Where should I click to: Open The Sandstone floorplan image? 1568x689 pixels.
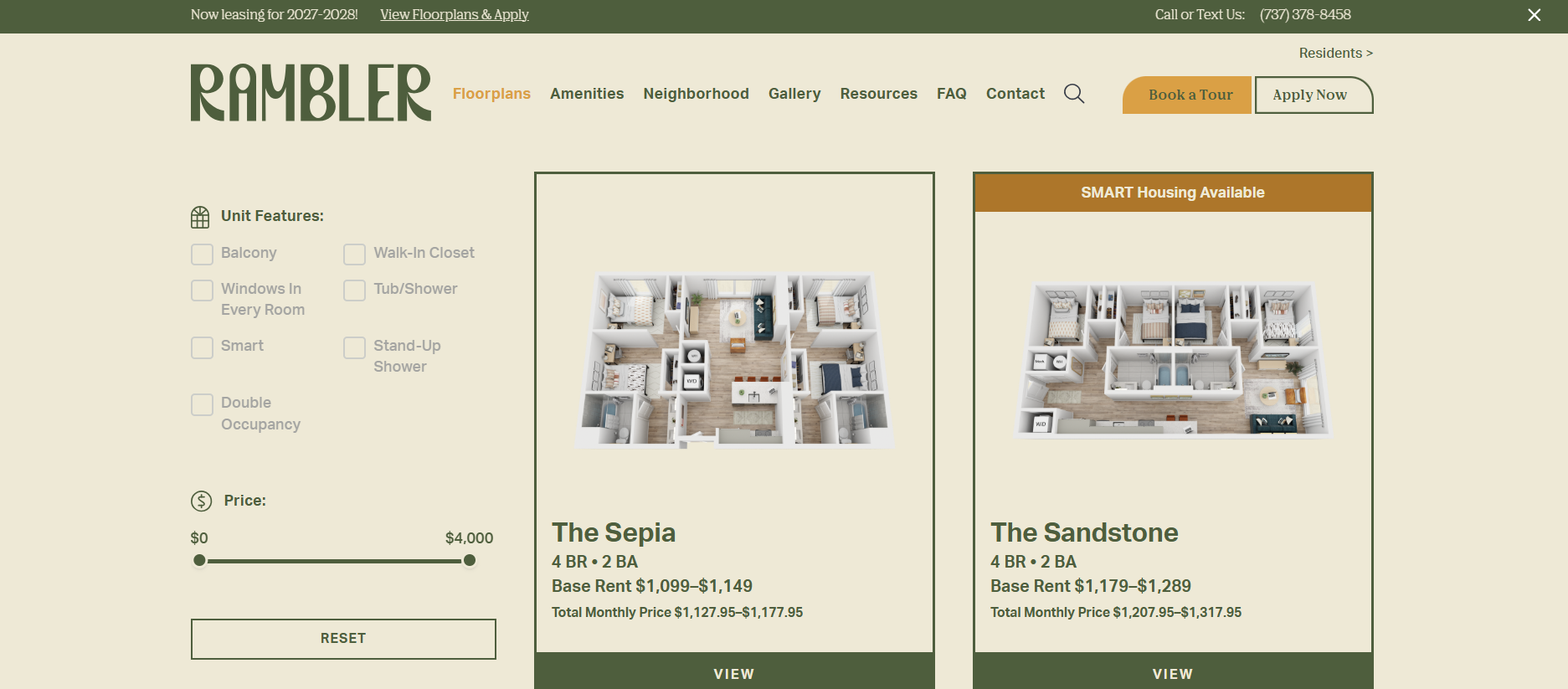click(1173, 360)
